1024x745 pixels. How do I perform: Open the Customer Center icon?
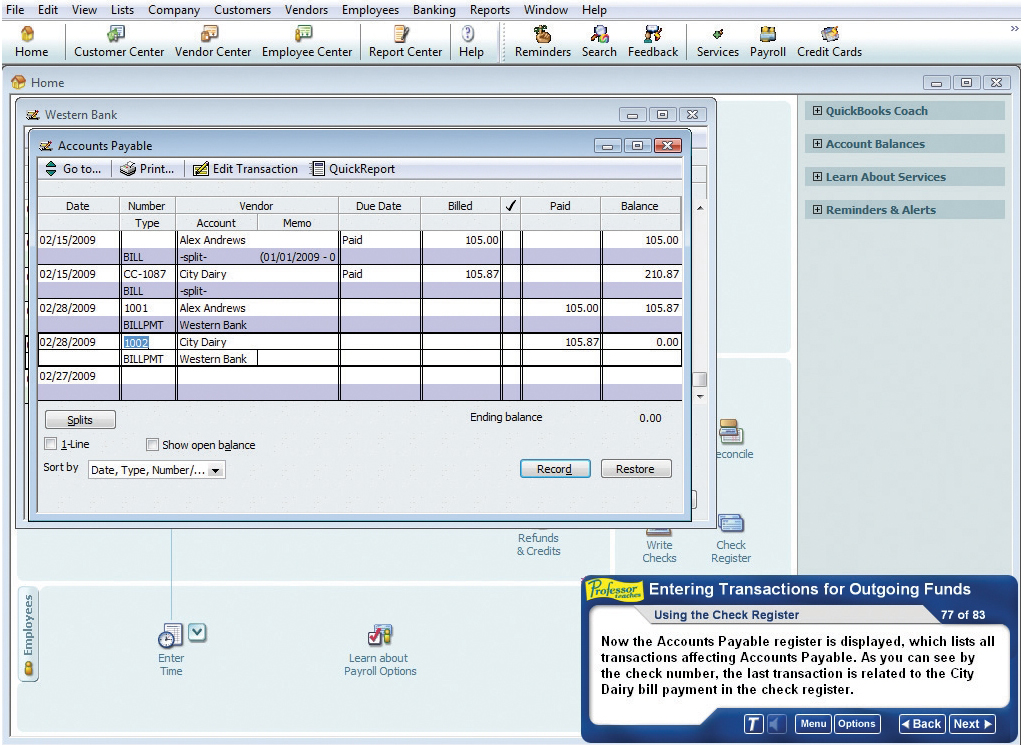point(119,42)
